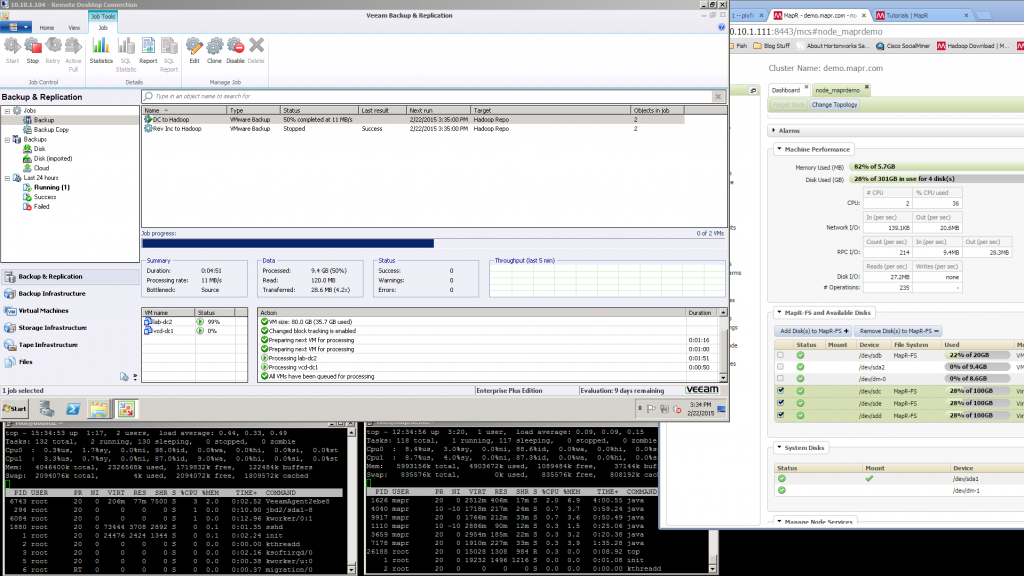Click Memory Used 82% usage bar
This screenshot has width=1024, height=576.
(937, 167)
